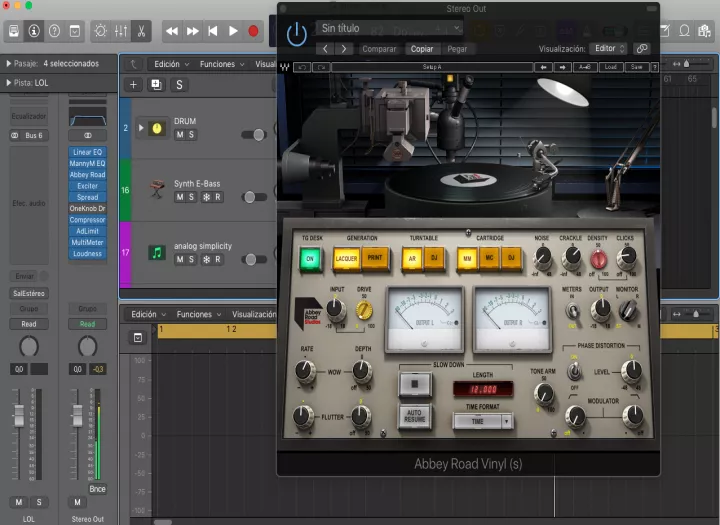Viewport: 720px width, 525px height.
Task: Click the Fast Forward transport button
Action: point(192,31)
